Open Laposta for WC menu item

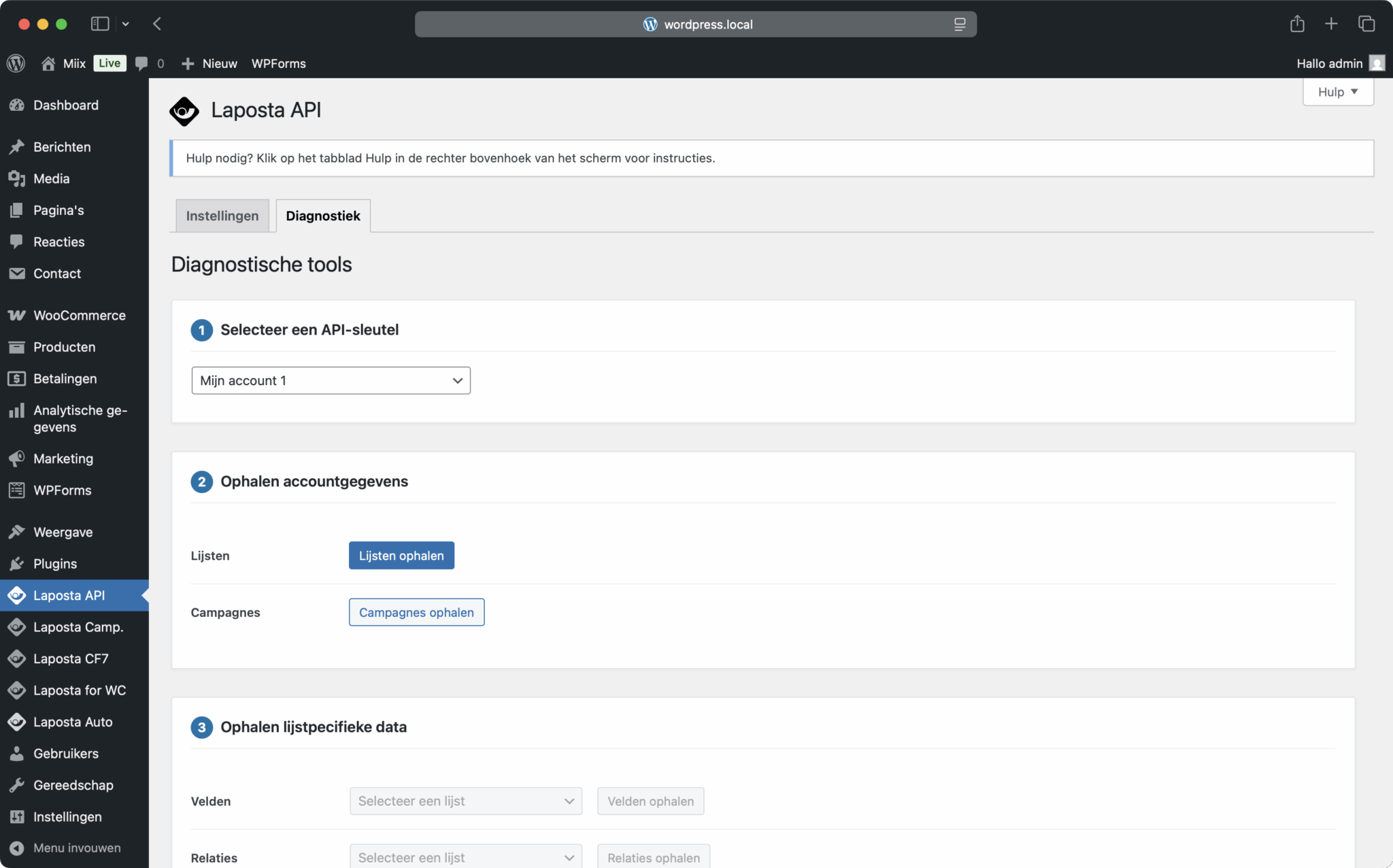point(79,690)
